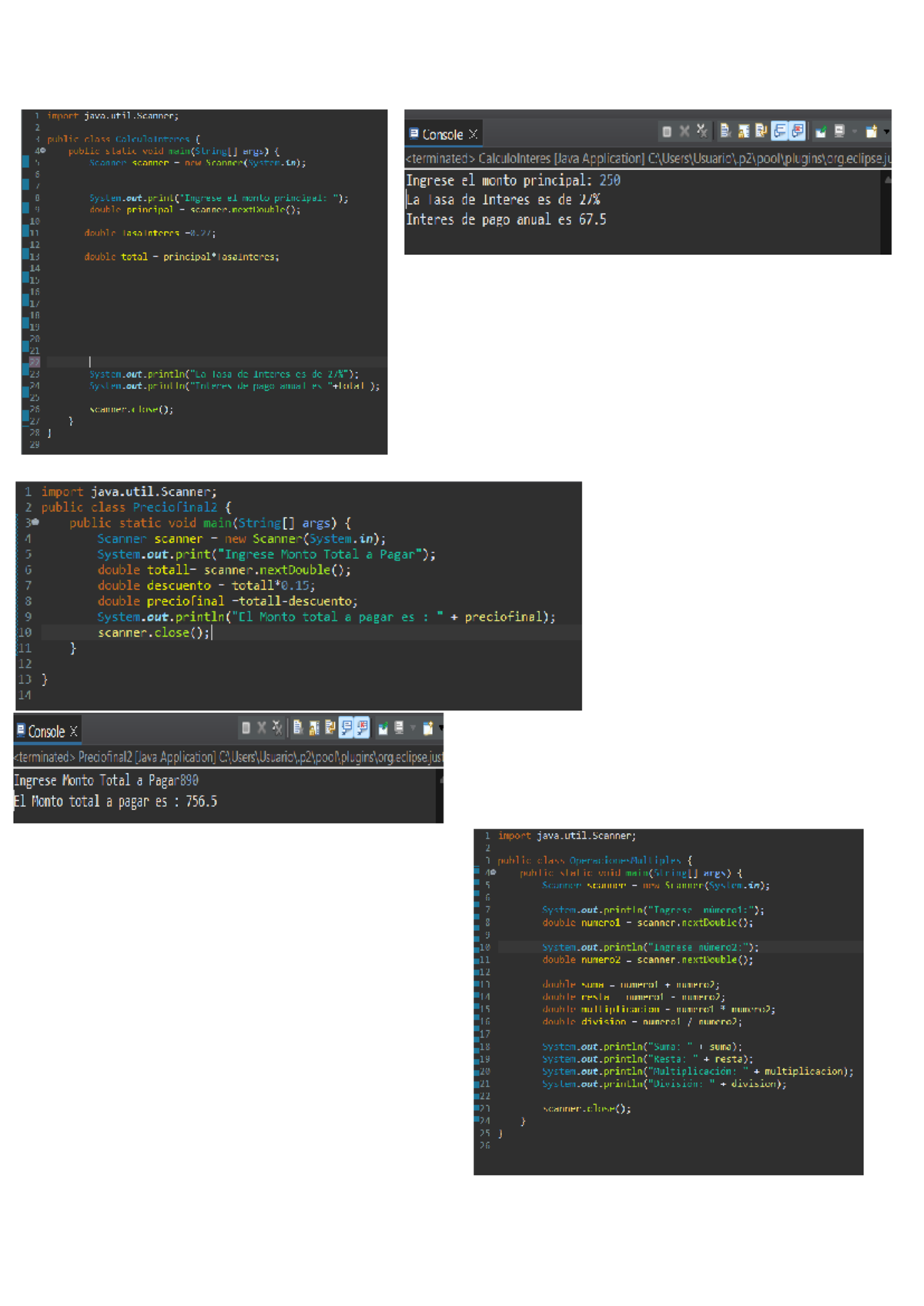Click Open Console icon in CalculoInteres console

pos(872,132)
